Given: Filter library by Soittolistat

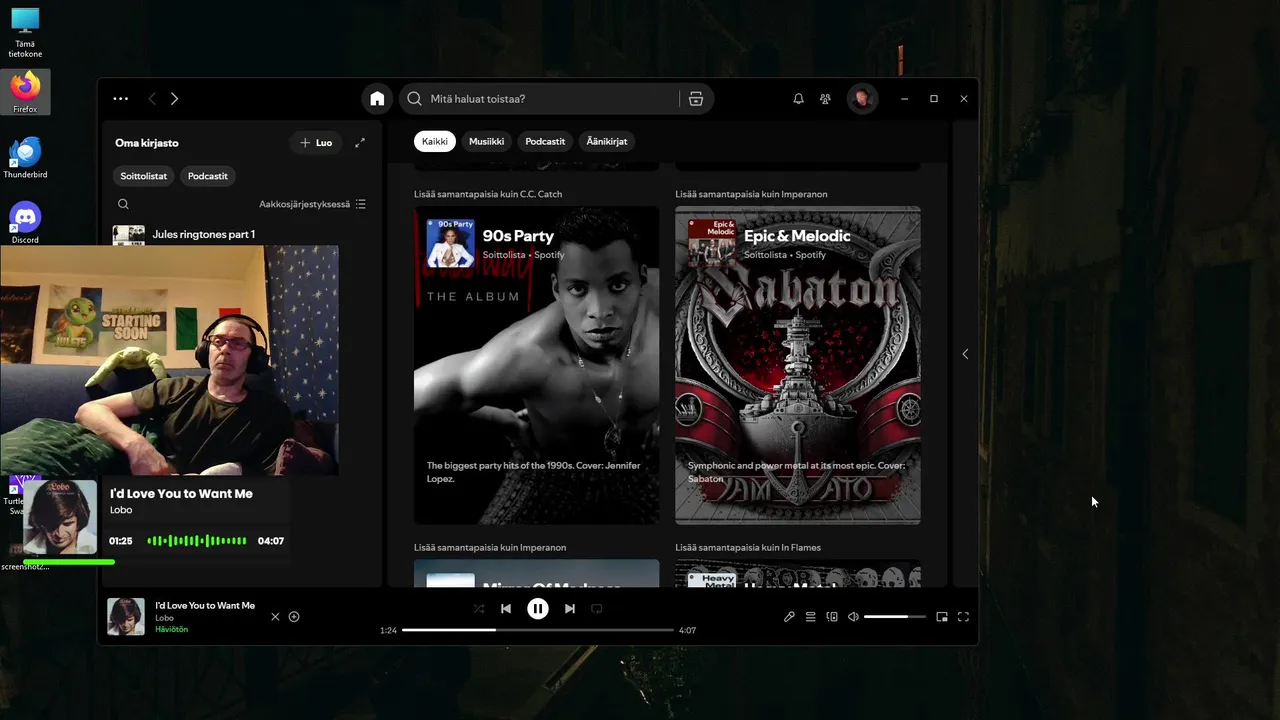Looking at the screenshot, I should 144,176.
